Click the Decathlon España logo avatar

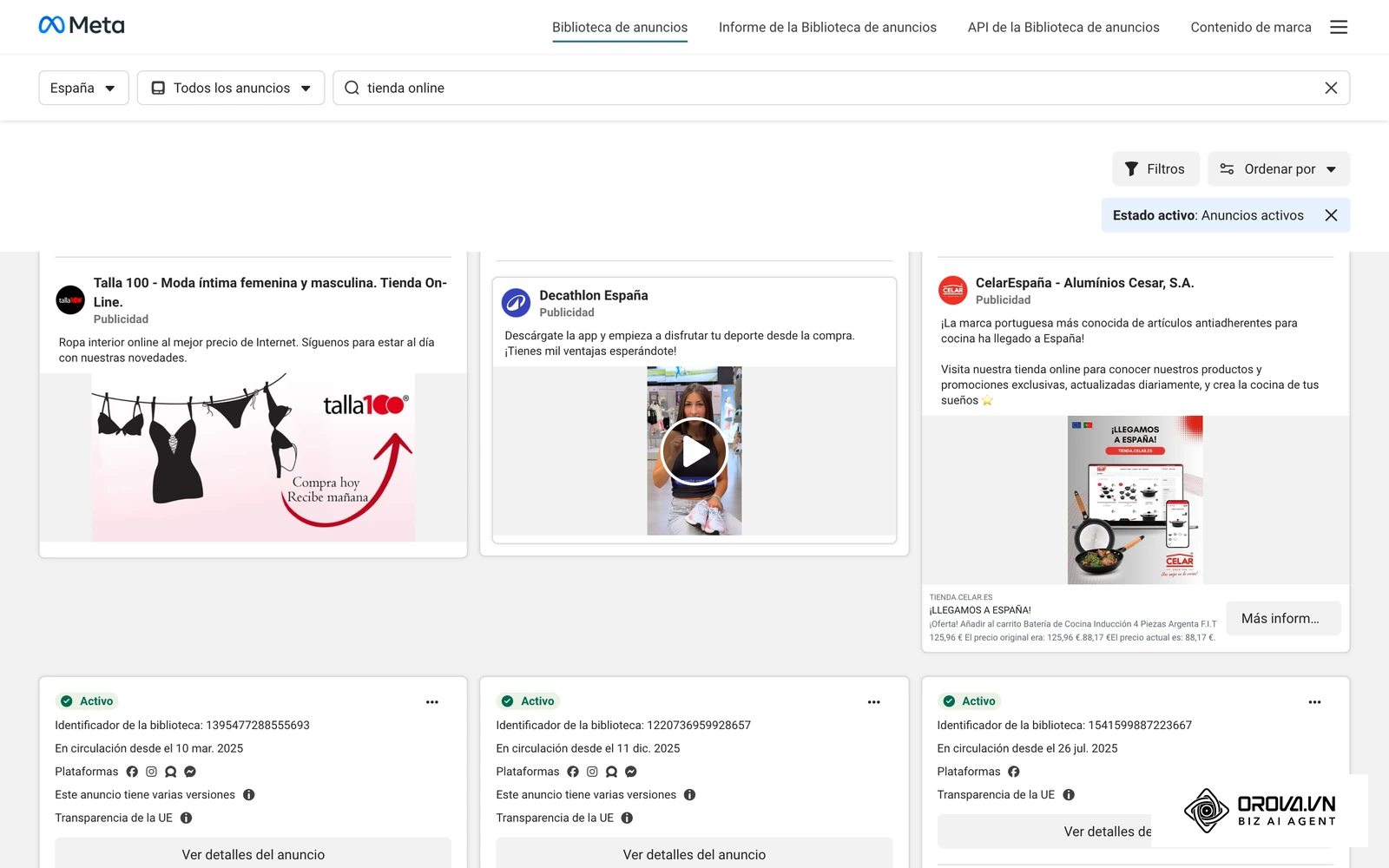[x=516, y=303]
